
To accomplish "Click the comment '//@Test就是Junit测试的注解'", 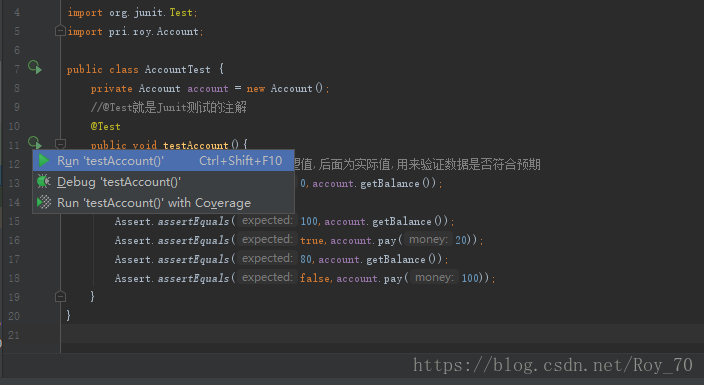I will pos(169,107).
